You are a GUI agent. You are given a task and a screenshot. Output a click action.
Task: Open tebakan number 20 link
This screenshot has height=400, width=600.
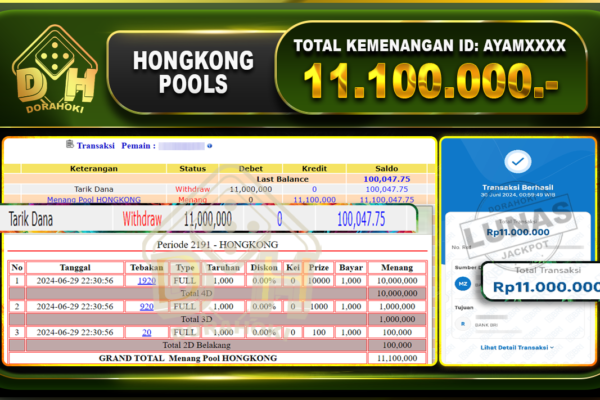tap(147, 332)
